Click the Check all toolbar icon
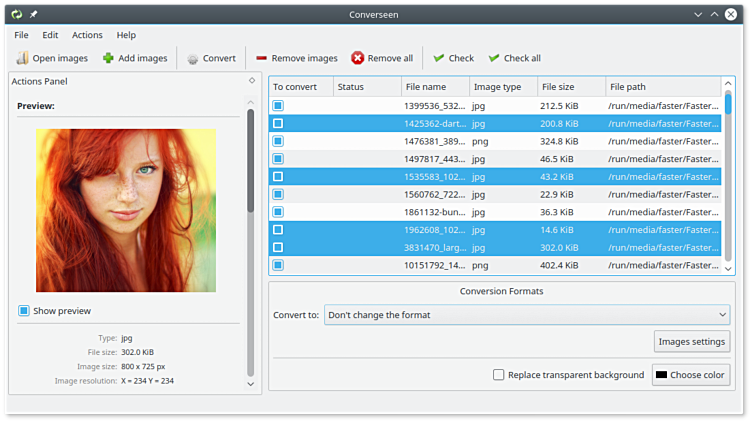 [494, 58]
